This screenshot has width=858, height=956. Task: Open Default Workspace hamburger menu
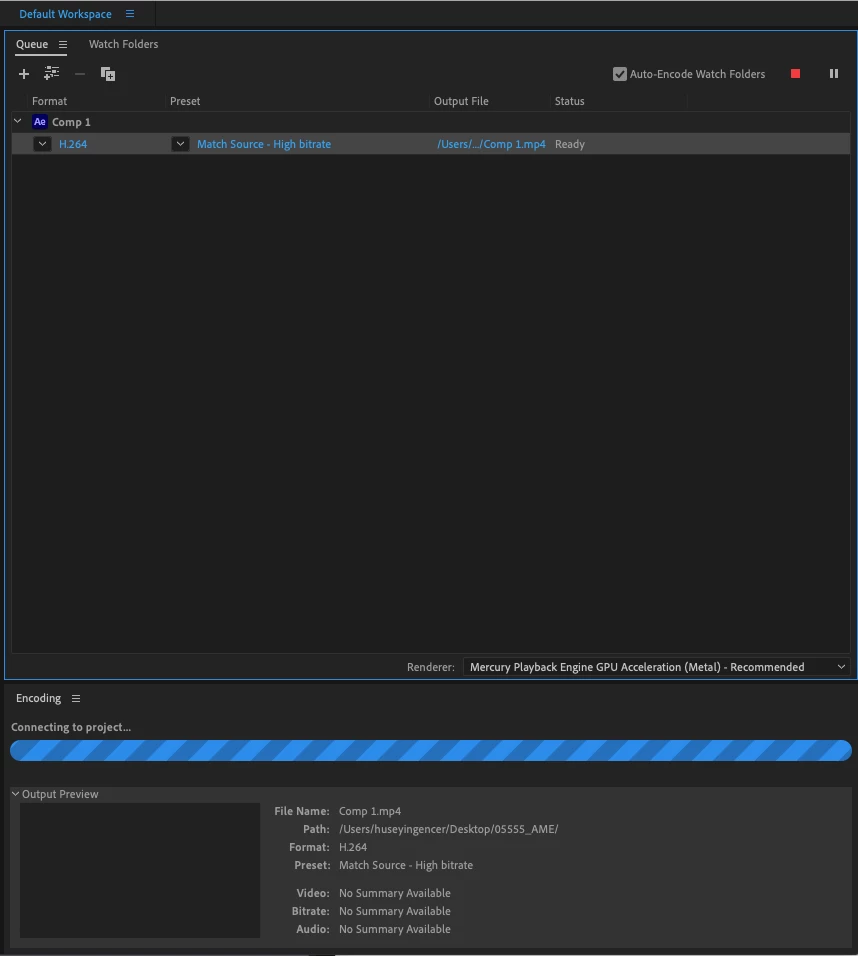130,13
